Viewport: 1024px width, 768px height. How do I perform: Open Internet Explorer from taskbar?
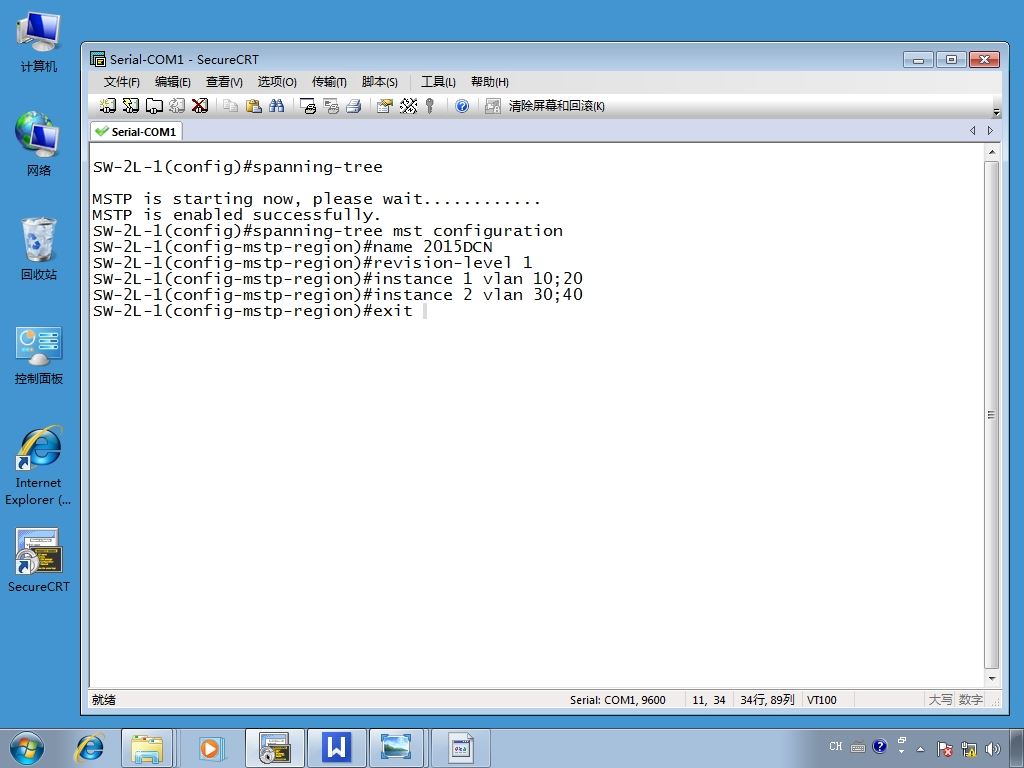[89, 748]
